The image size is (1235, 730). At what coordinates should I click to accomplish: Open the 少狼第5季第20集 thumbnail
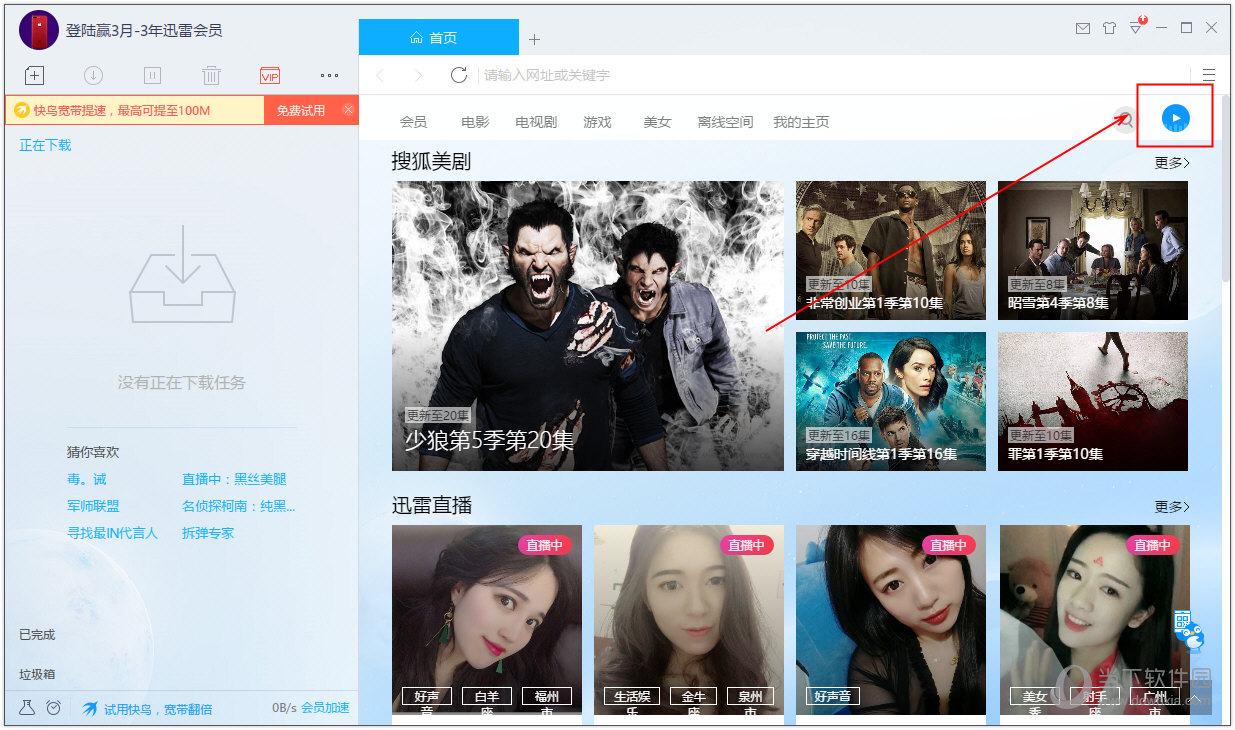pyautogui.click(x=588, y=325)
